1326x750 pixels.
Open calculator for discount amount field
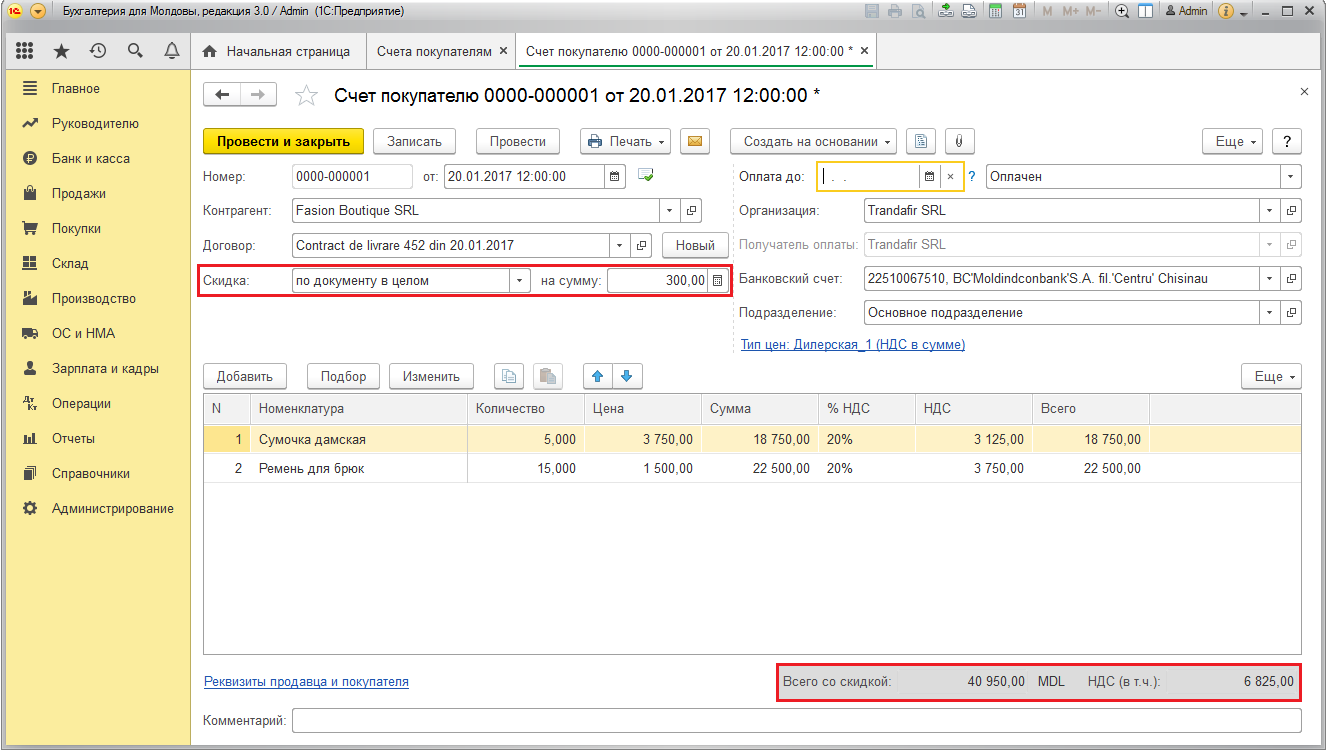[x=717, y=281]
